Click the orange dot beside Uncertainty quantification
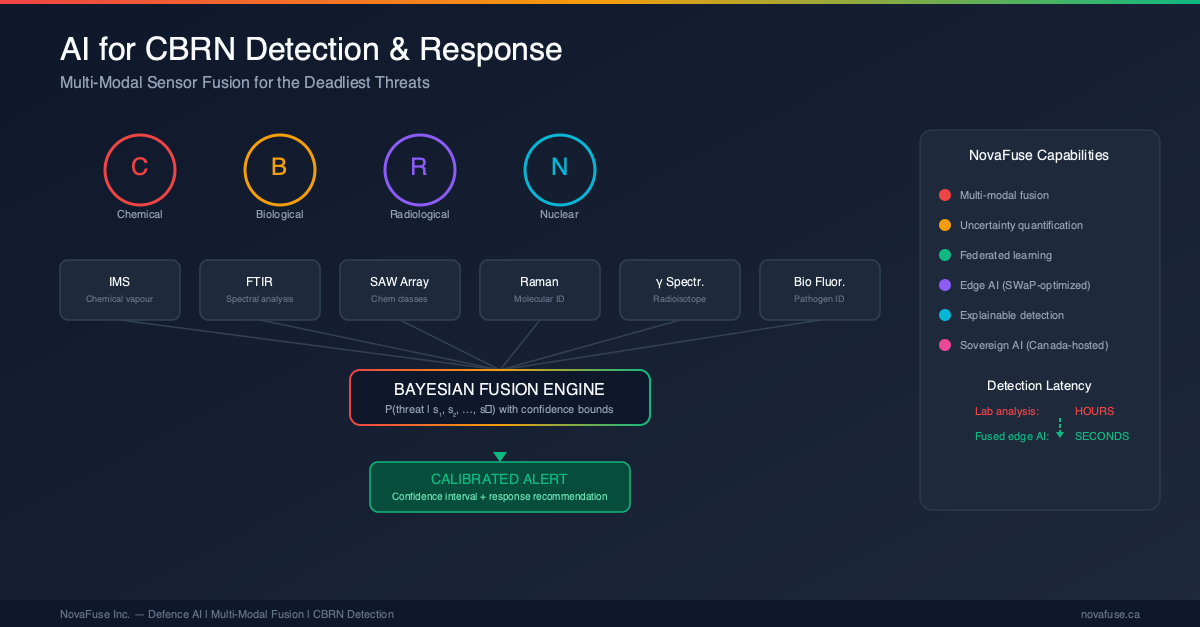This screenshot has width=1200, height=627. (945, 225)
